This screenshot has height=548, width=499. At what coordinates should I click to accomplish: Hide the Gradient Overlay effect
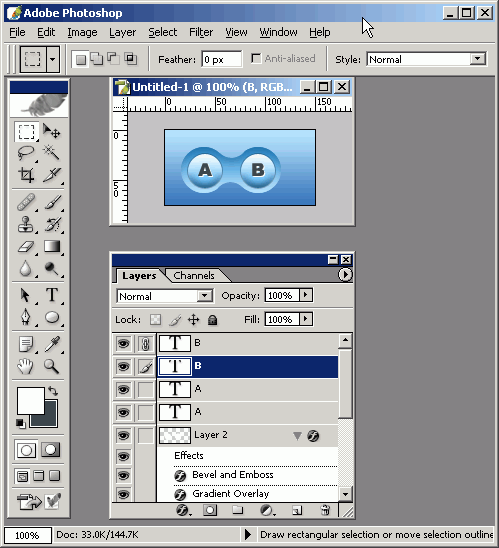click(123, 495)
